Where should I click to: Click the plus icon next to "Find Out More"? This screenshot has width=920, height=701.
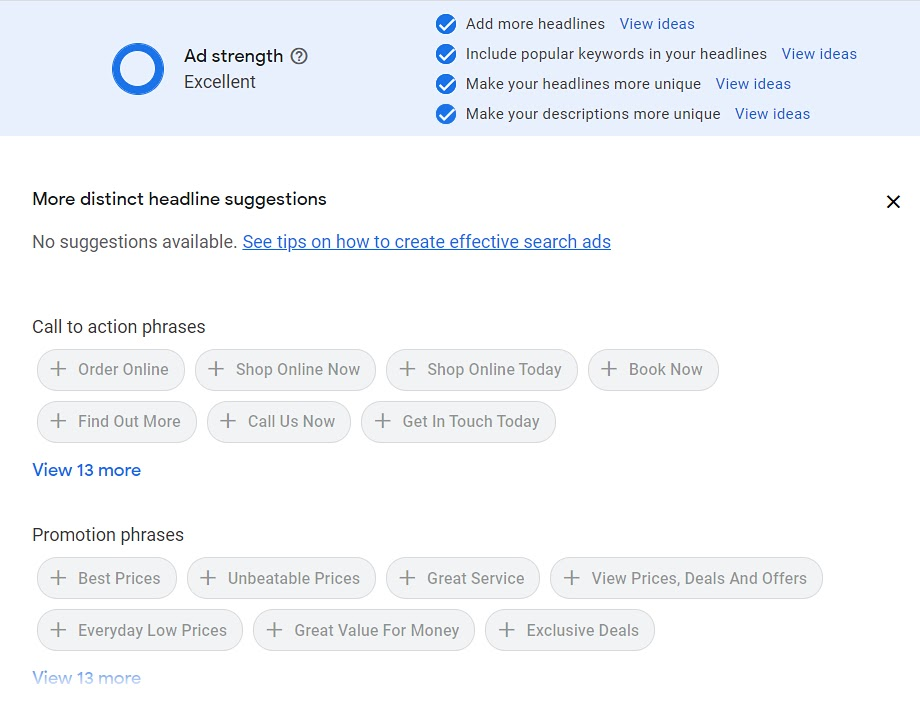(x=57, y=421)
